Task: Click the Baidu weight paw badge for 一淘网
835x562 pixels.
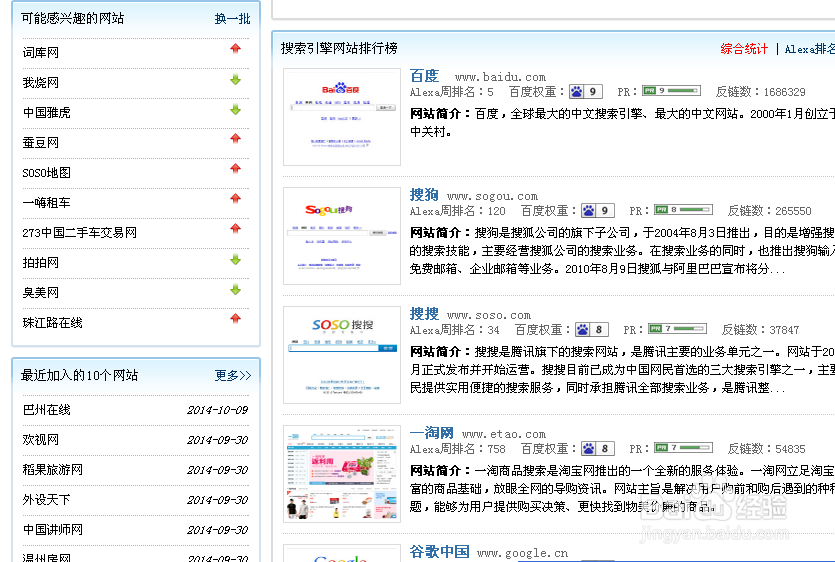Action: pyautogui.click(x=597, y=449)
